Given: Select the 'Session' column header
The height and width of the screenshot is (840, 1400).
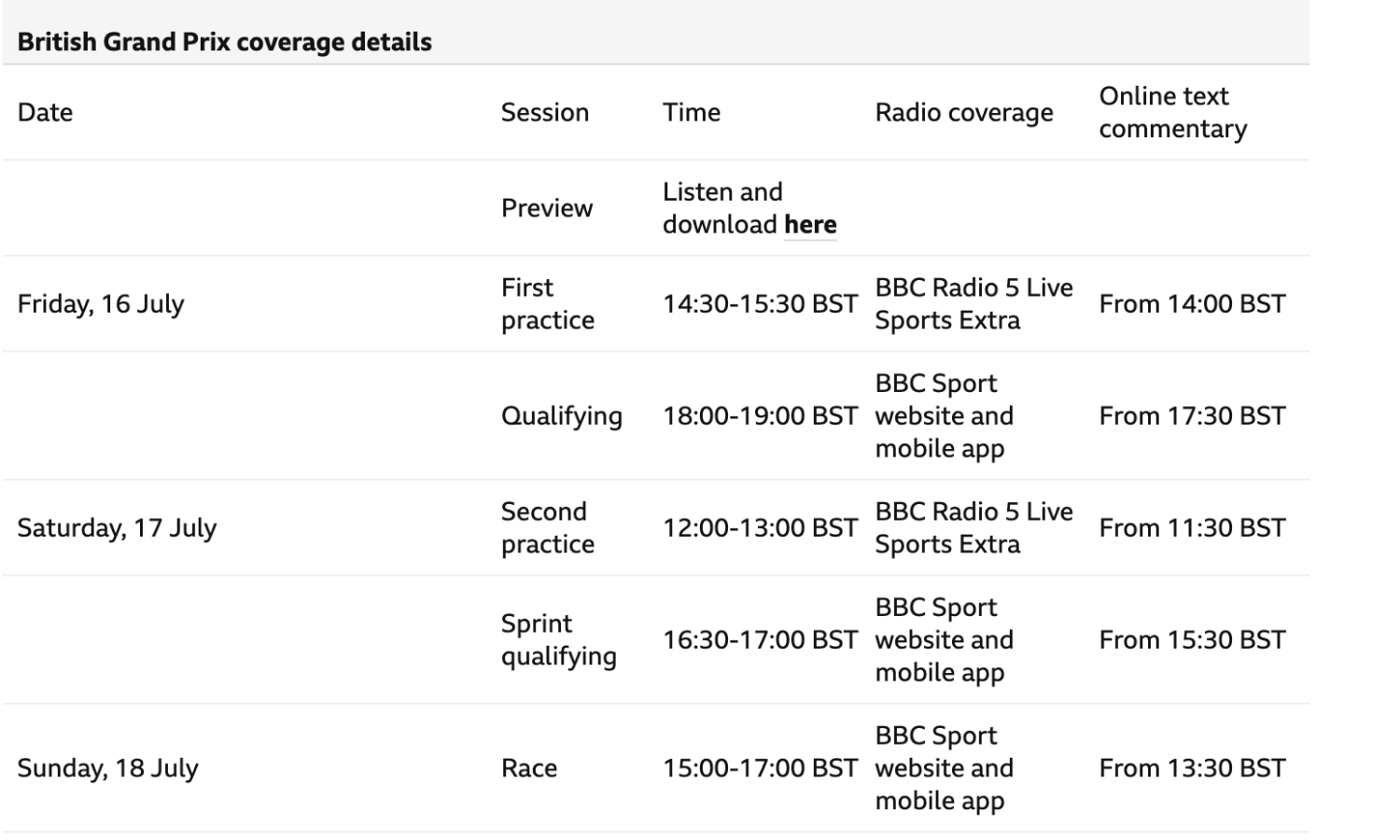Looking at the screenshot, I should pyautogui.click(x=545, y=113).
